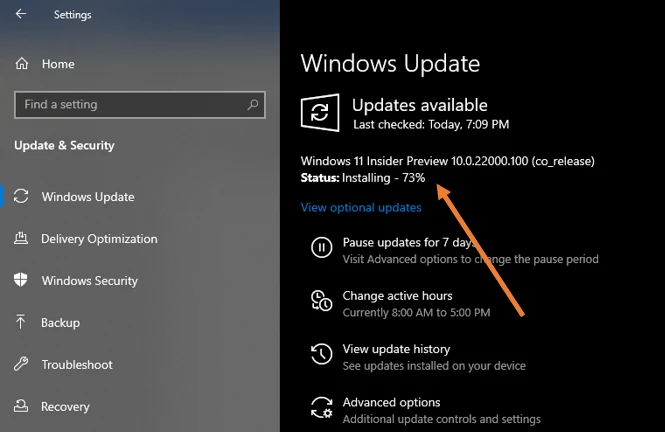Image resolution: width=665 pixels, height=432 pixels.
Task: Click Additional update controls and settings text
Action: tap(441, 419)
